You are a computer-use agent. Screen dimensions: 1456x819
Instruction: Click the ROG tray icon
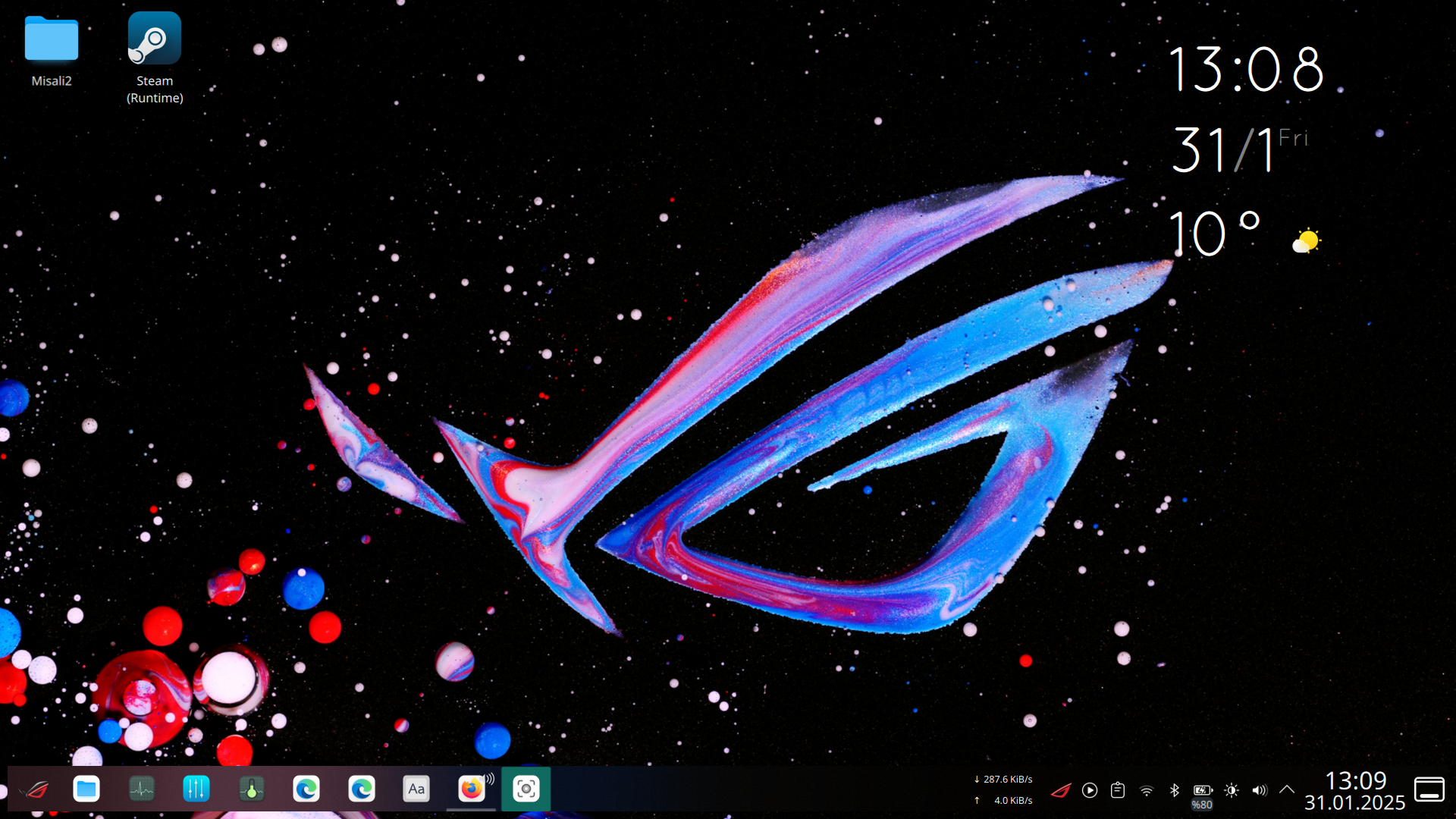1061,791
